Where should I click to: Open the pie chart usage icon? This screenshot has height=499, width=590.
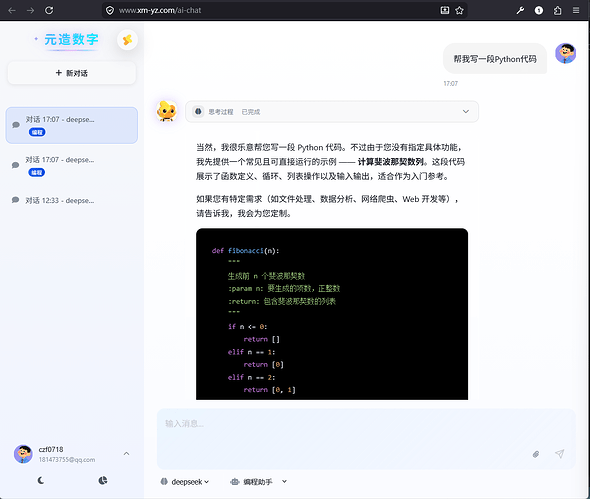click(103, 480)
